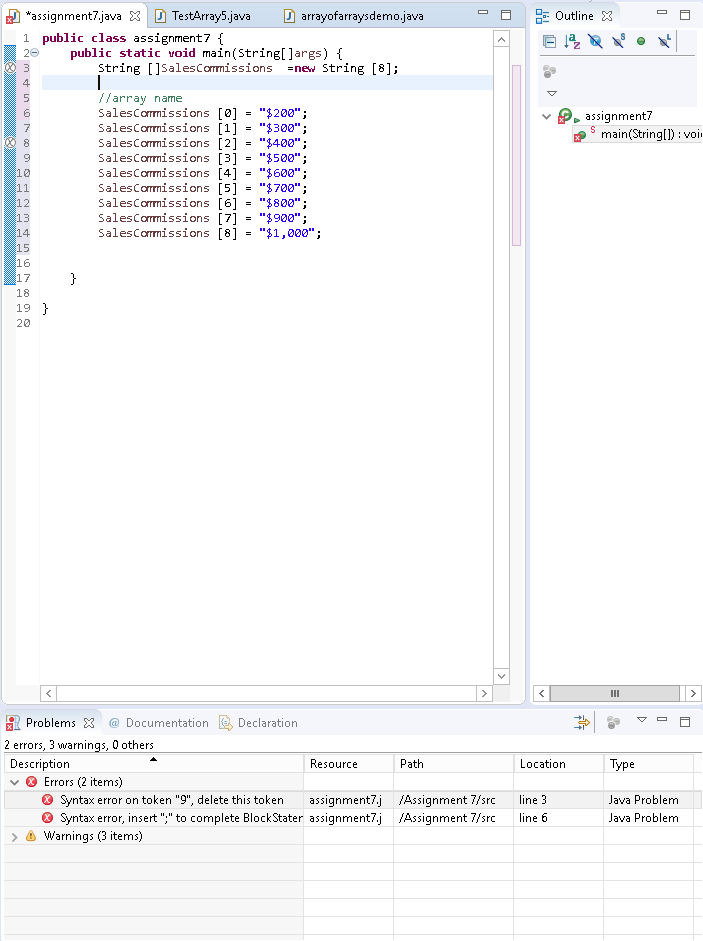This screenshot has width=703, height=941.
Task: Select the 'Syntax error on token "9"' problem
Action: (x=172, y=800)
